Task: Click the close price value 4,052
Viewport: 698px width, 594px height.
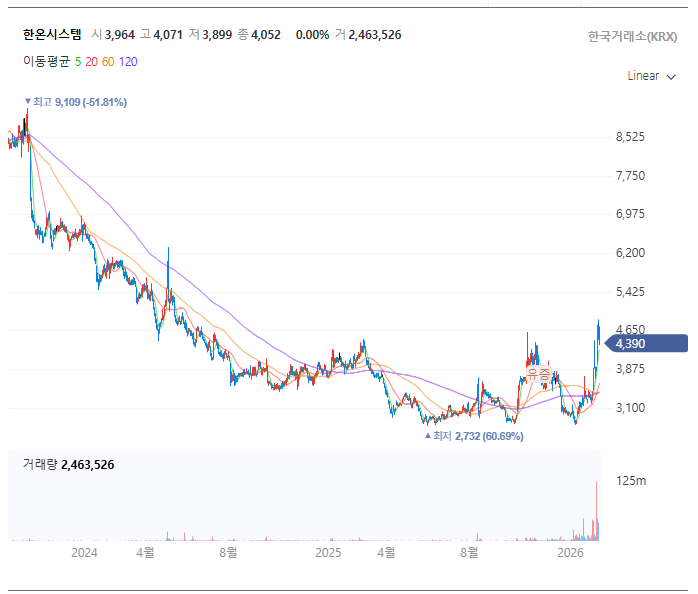Action: tap(266, 35)
